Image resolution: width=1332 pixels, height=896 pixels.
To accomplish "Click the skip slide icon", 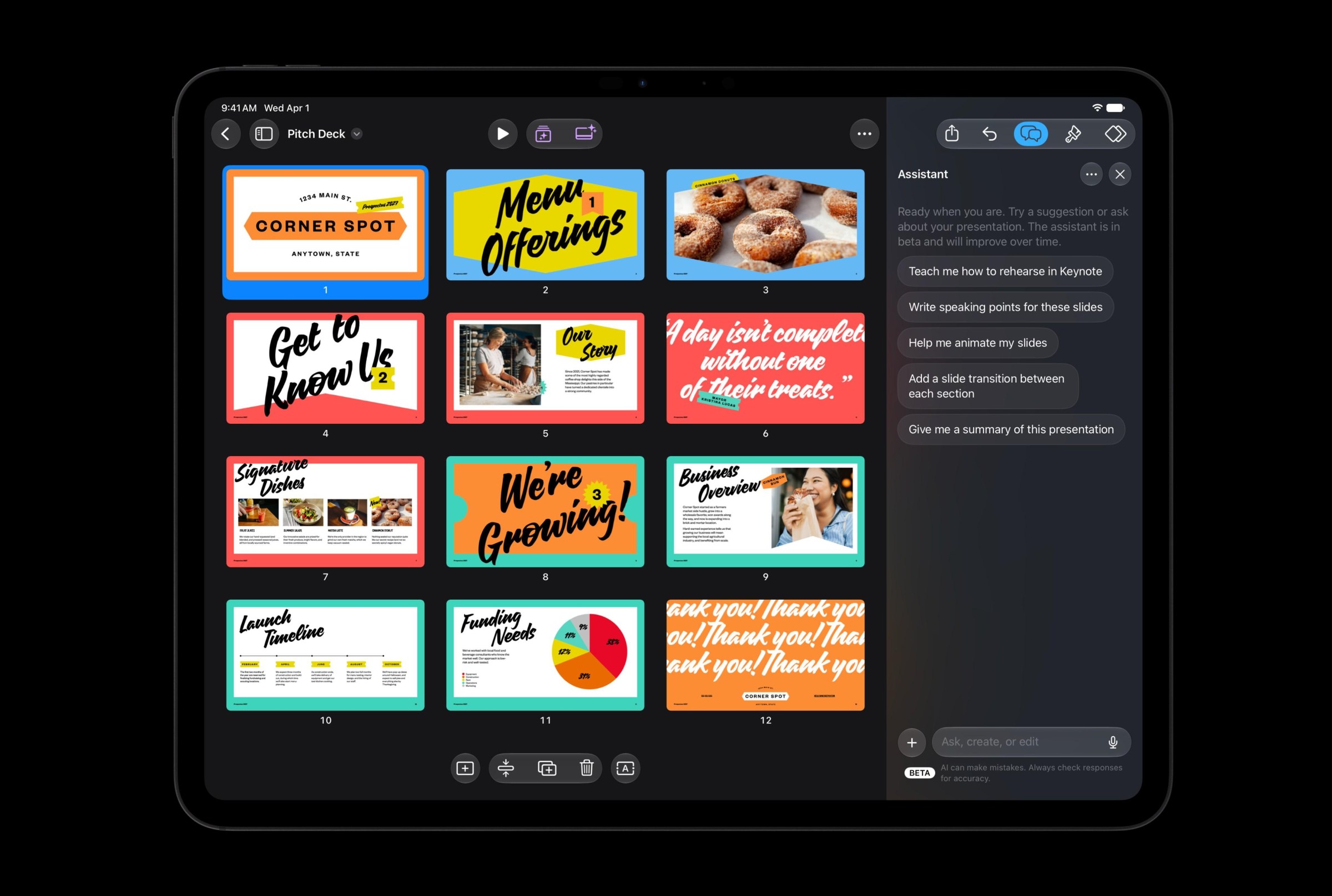I will pyautogui.click(x=506, y=768).
